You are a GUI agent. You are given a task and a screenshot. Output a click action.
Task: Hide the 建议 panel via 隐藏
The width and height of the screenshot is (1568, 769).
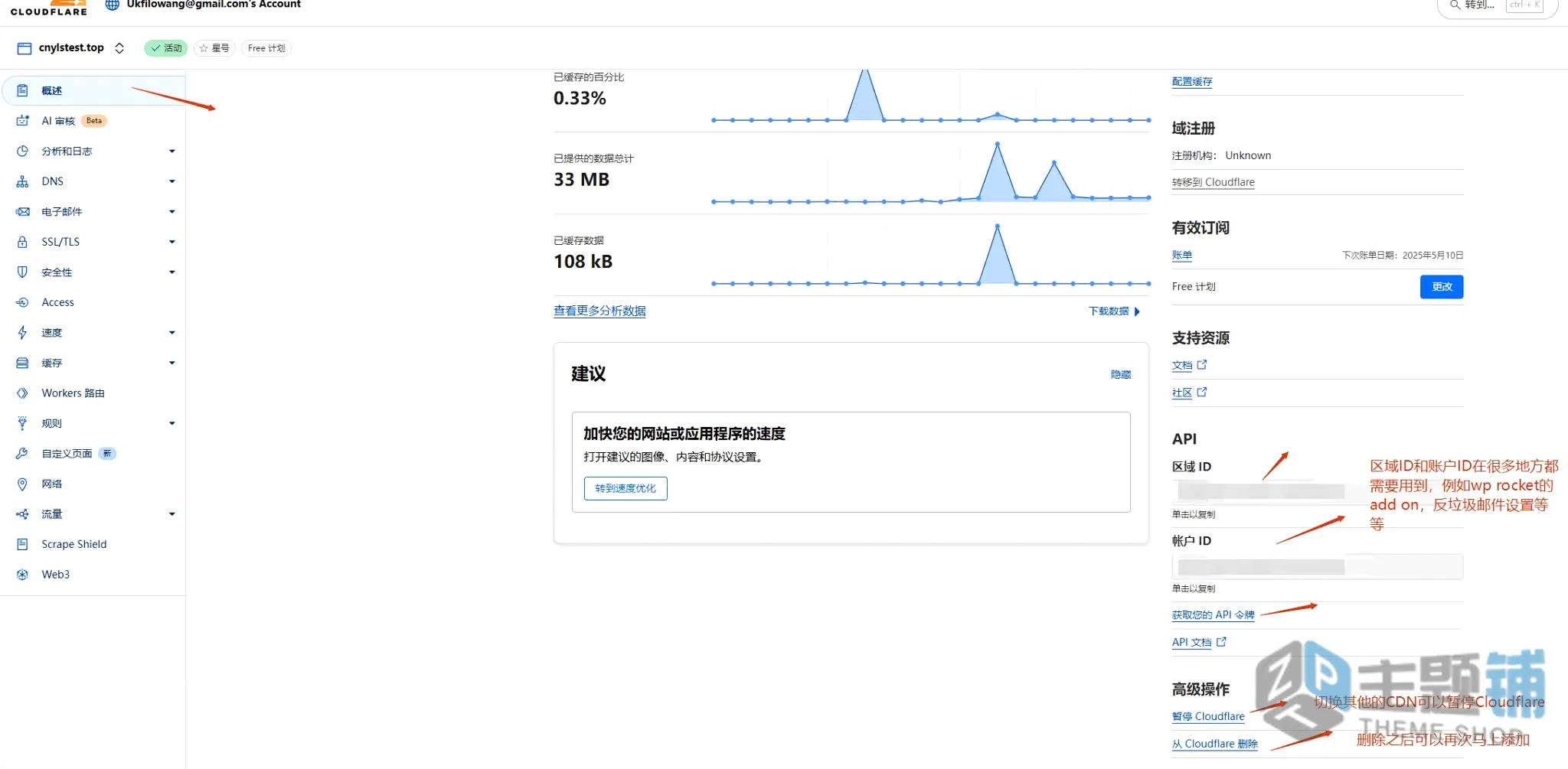(1121, 374)
